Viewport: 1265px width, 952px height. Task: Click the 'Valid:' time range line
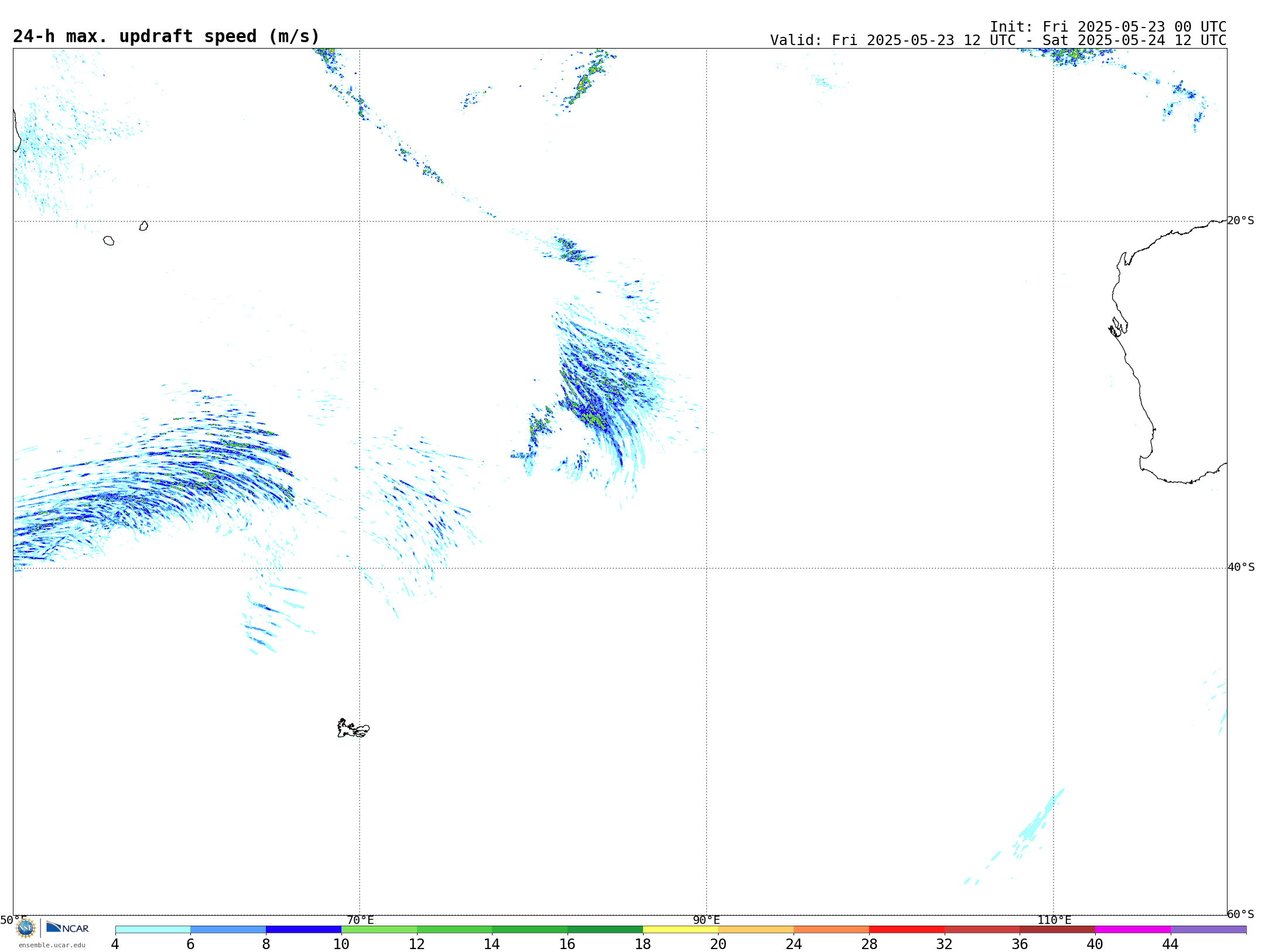click(998, 40)
